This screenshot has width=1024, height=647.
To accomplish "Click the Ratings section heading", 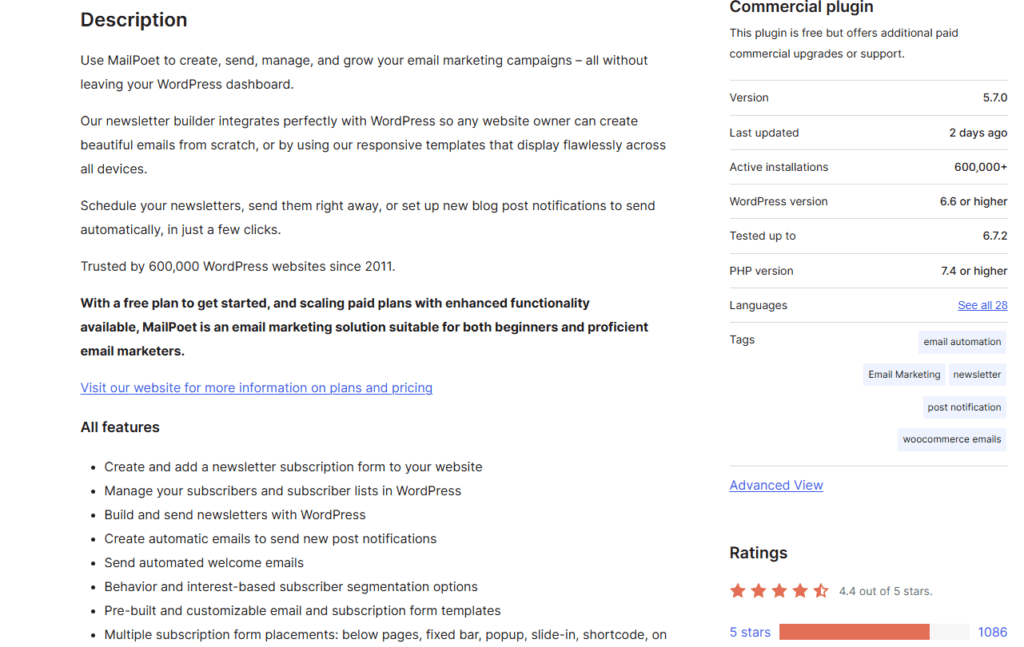I will (x=758, y=553).
